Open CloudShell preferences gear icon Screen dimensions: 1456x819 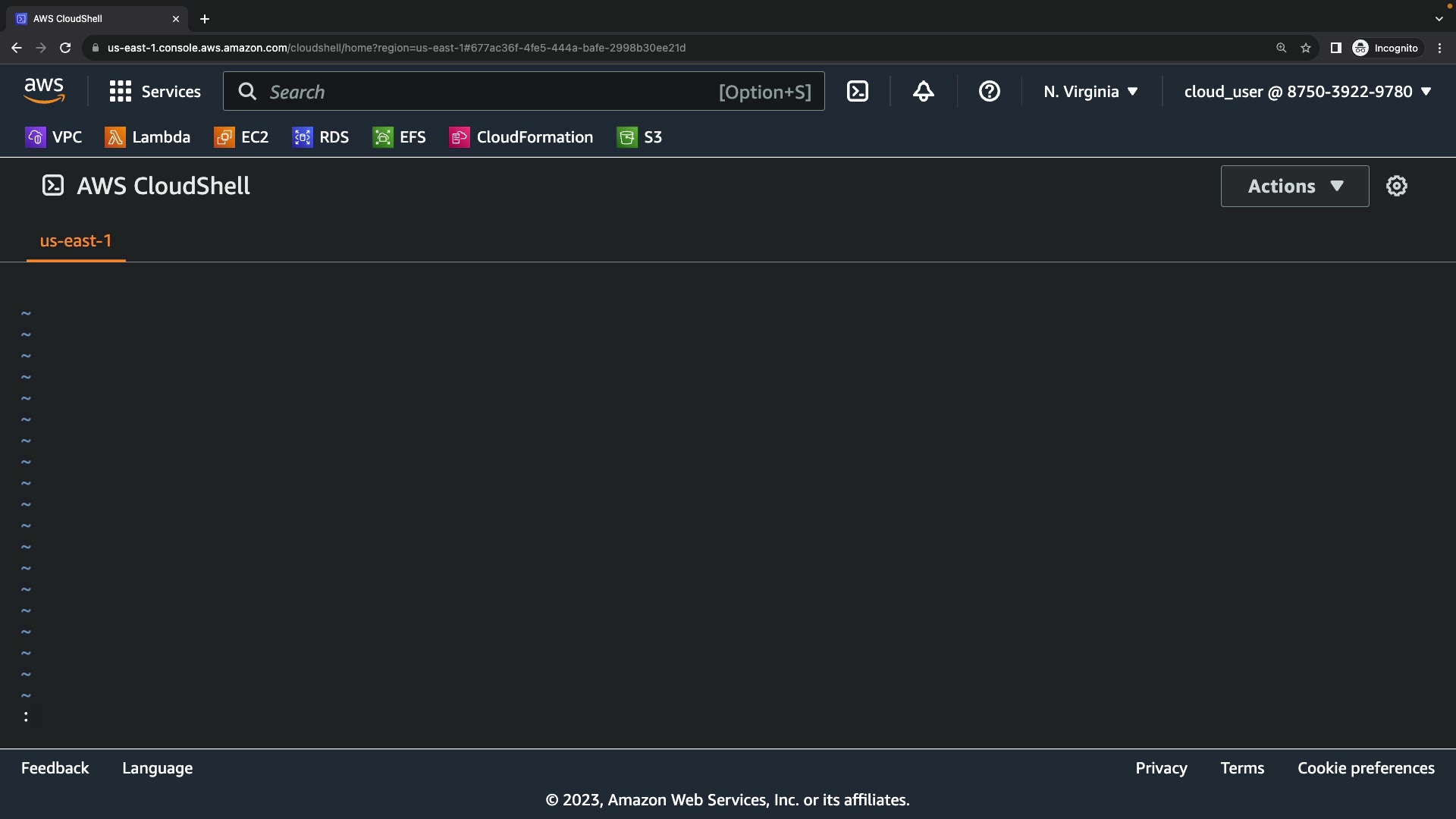pos(1396,186)
